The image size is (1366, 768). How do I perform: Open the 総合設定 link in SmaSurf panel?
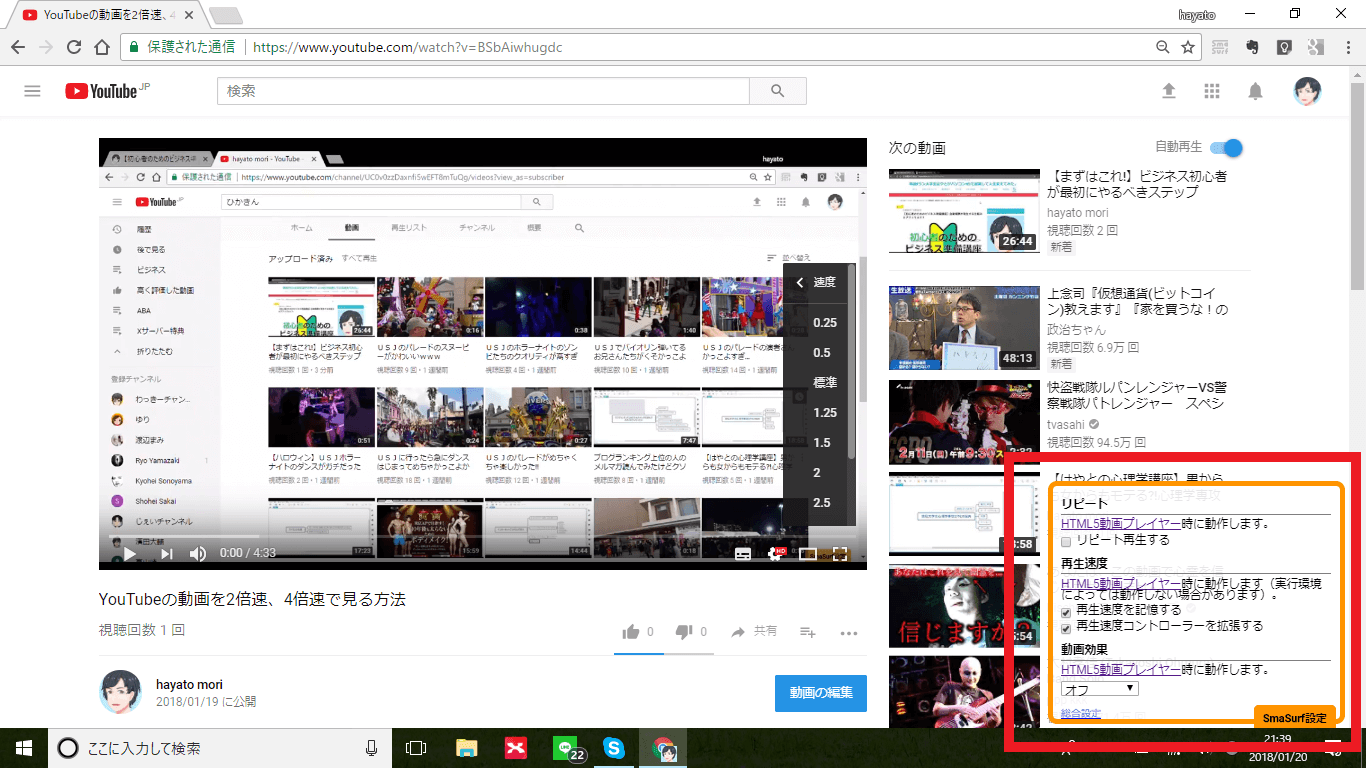pos(1081,713)
